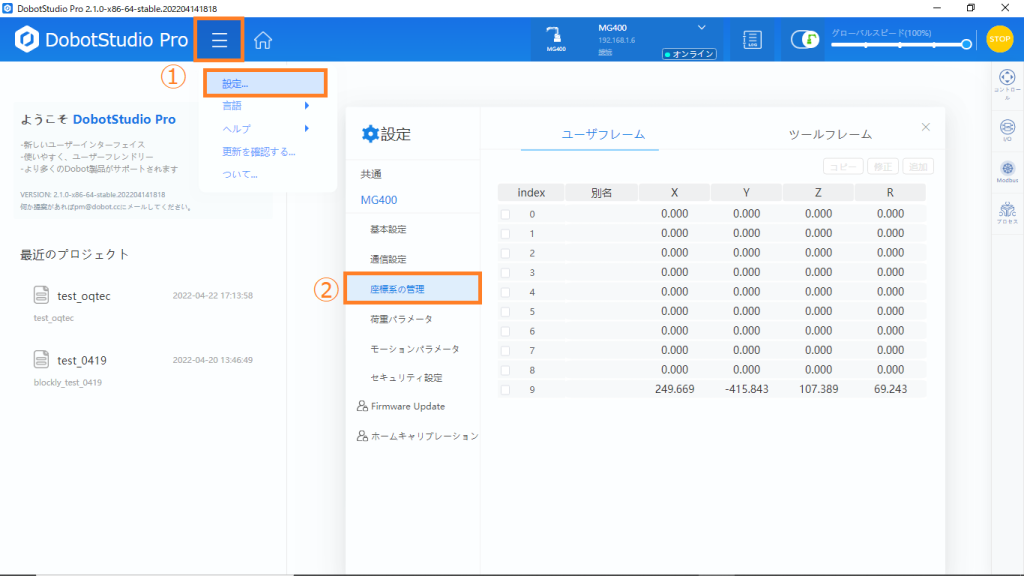Click the index column header
Screen dimensions: 1024x576
(531, 193)
